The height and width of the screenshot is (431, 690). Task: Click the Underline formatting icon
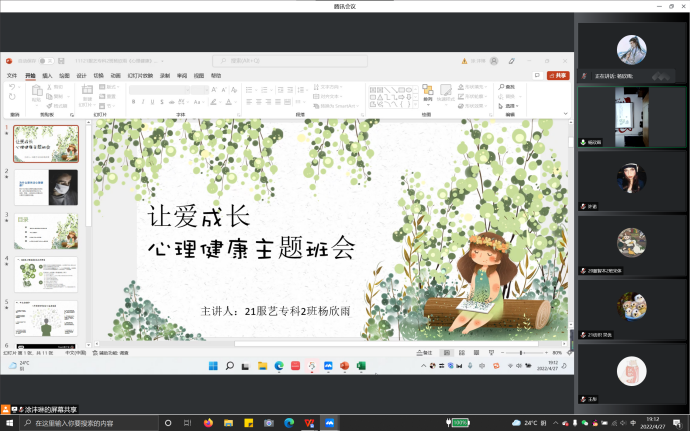click(153, 101)
